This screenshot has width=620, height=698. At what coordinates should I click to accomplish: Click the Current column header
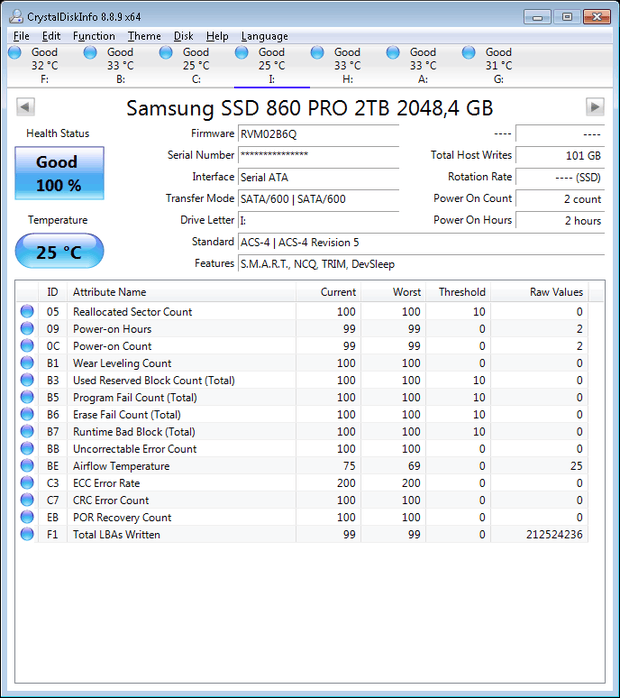(x=328, y=292)
